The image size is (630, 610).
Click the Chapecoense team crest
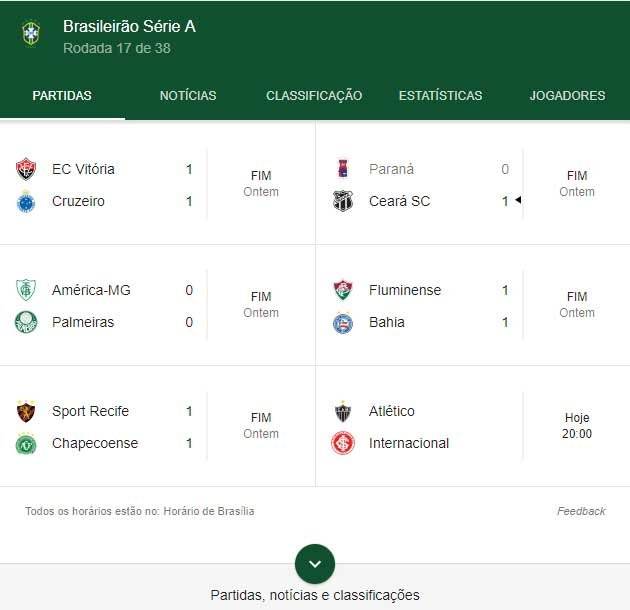point(26,444)
